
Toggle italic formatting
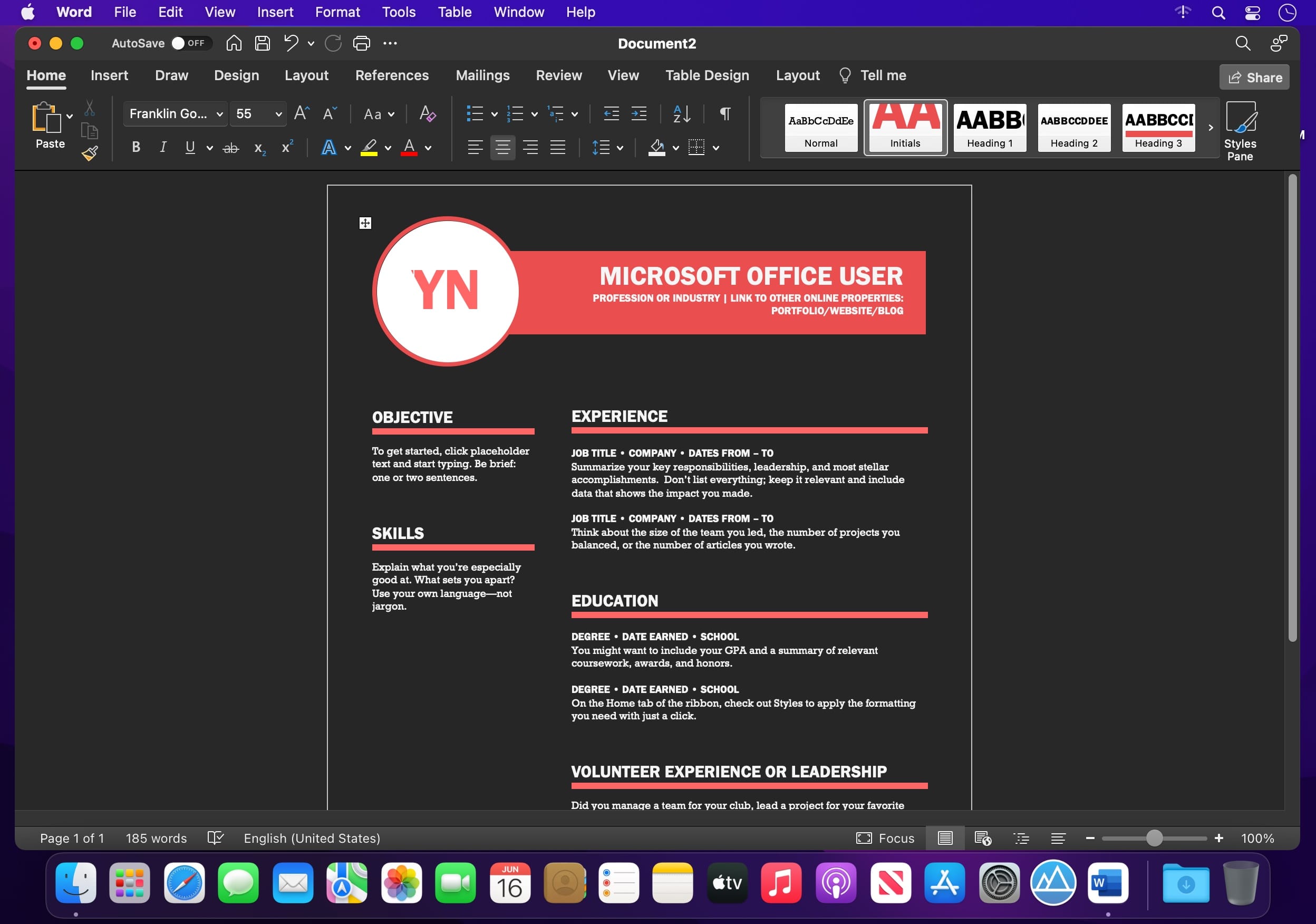(x=163, y=147)
